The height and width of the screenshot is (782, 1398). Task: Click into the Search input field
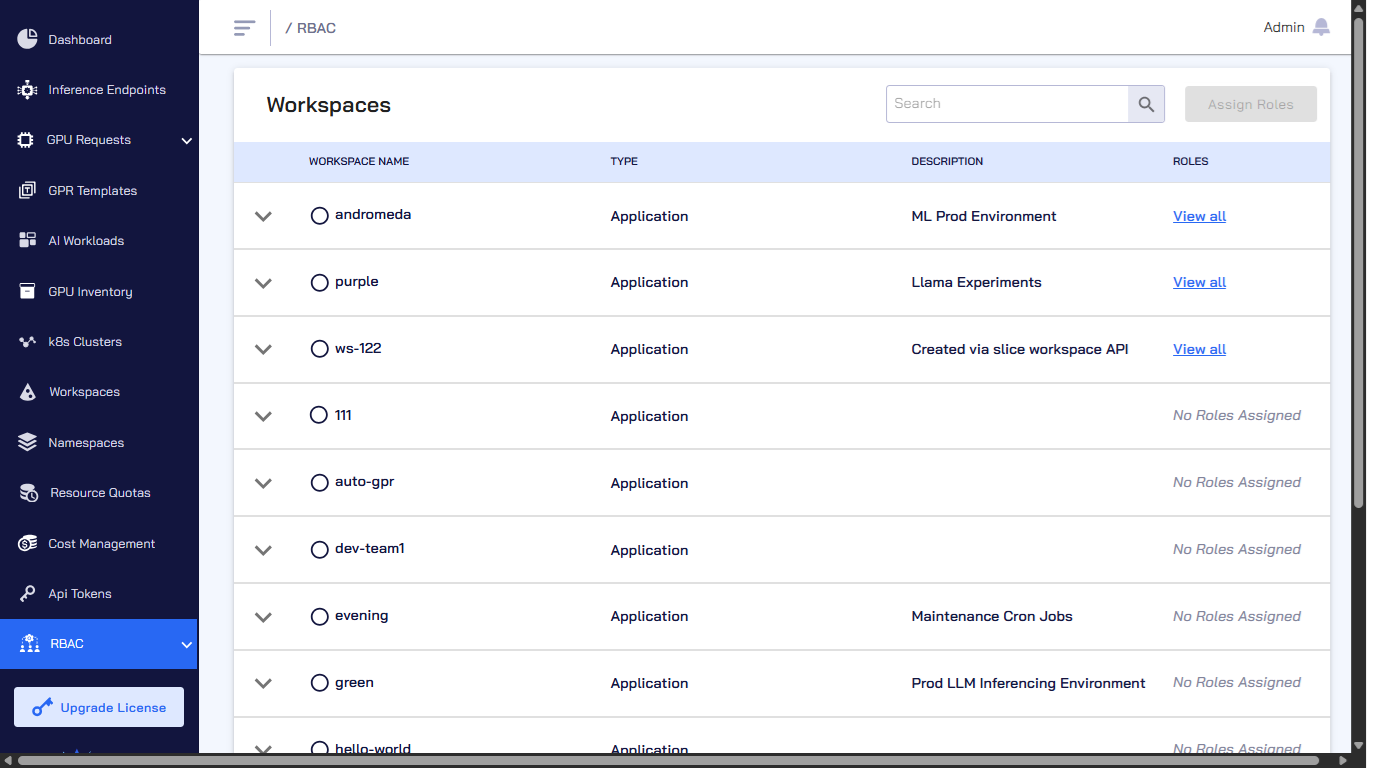(x=1007, y=104)
